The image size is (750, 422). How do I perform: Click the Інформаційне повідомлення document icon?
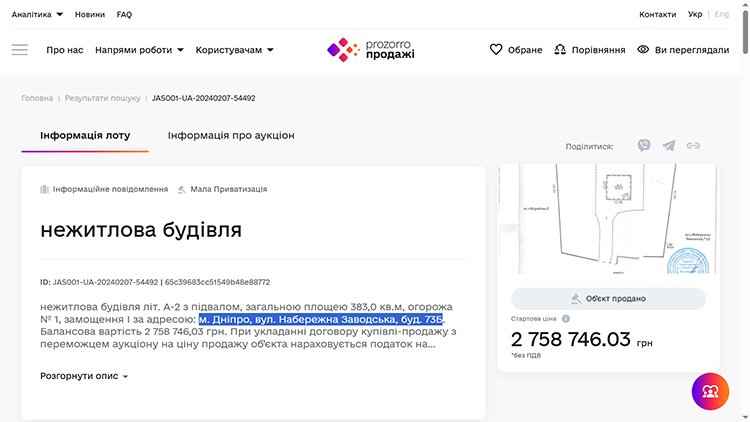pos(44,189)
